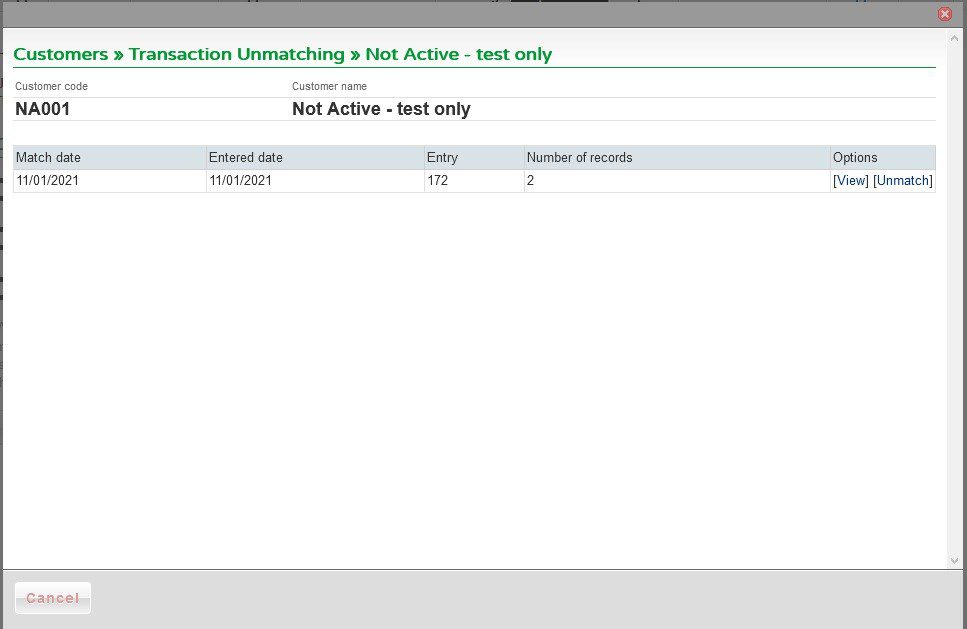Click the scrollbar down arrow
The width and height of the screenshot is (967, 629).
(954, 561)
